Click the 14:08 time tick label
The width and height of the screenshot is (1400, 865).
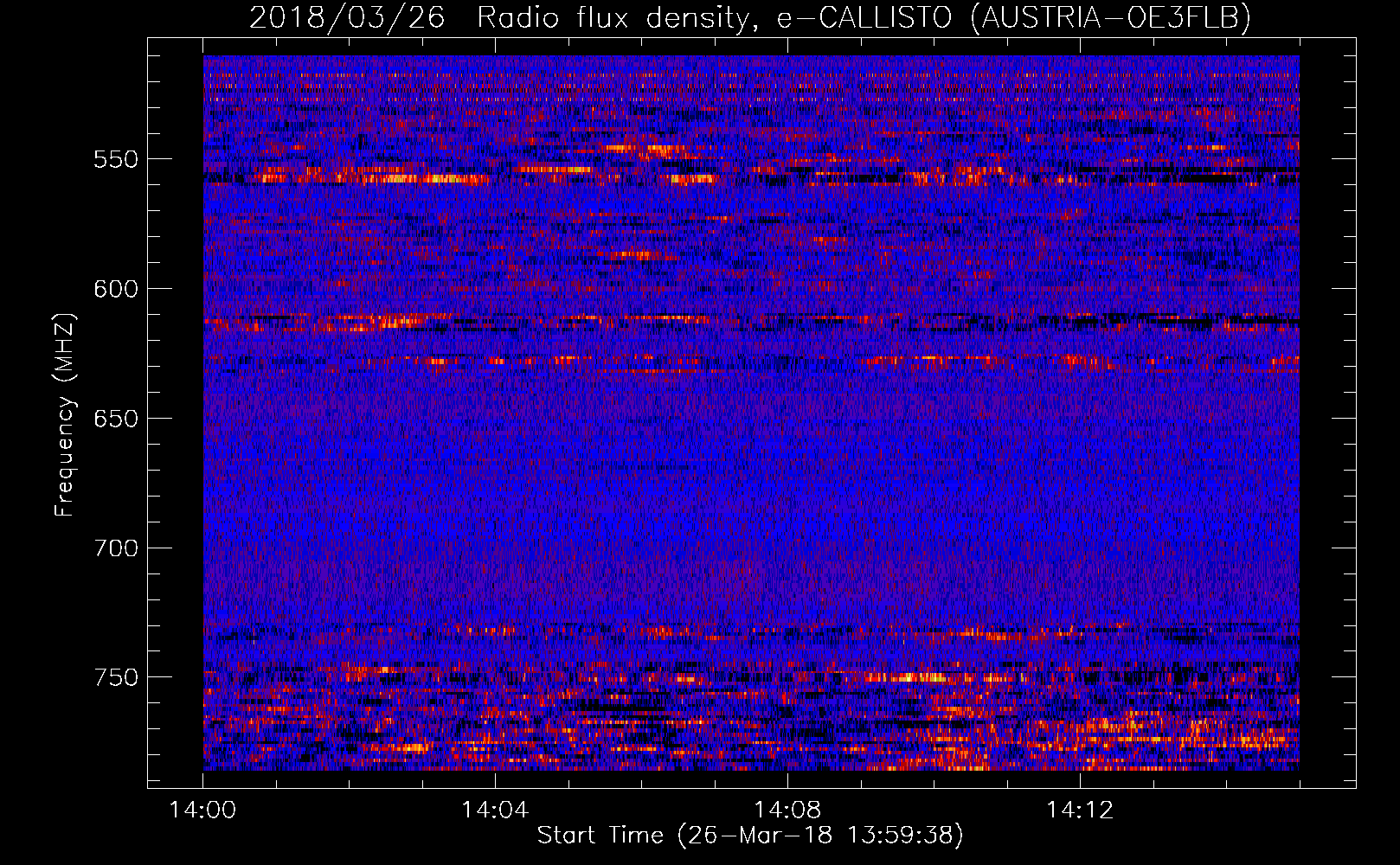787,810
